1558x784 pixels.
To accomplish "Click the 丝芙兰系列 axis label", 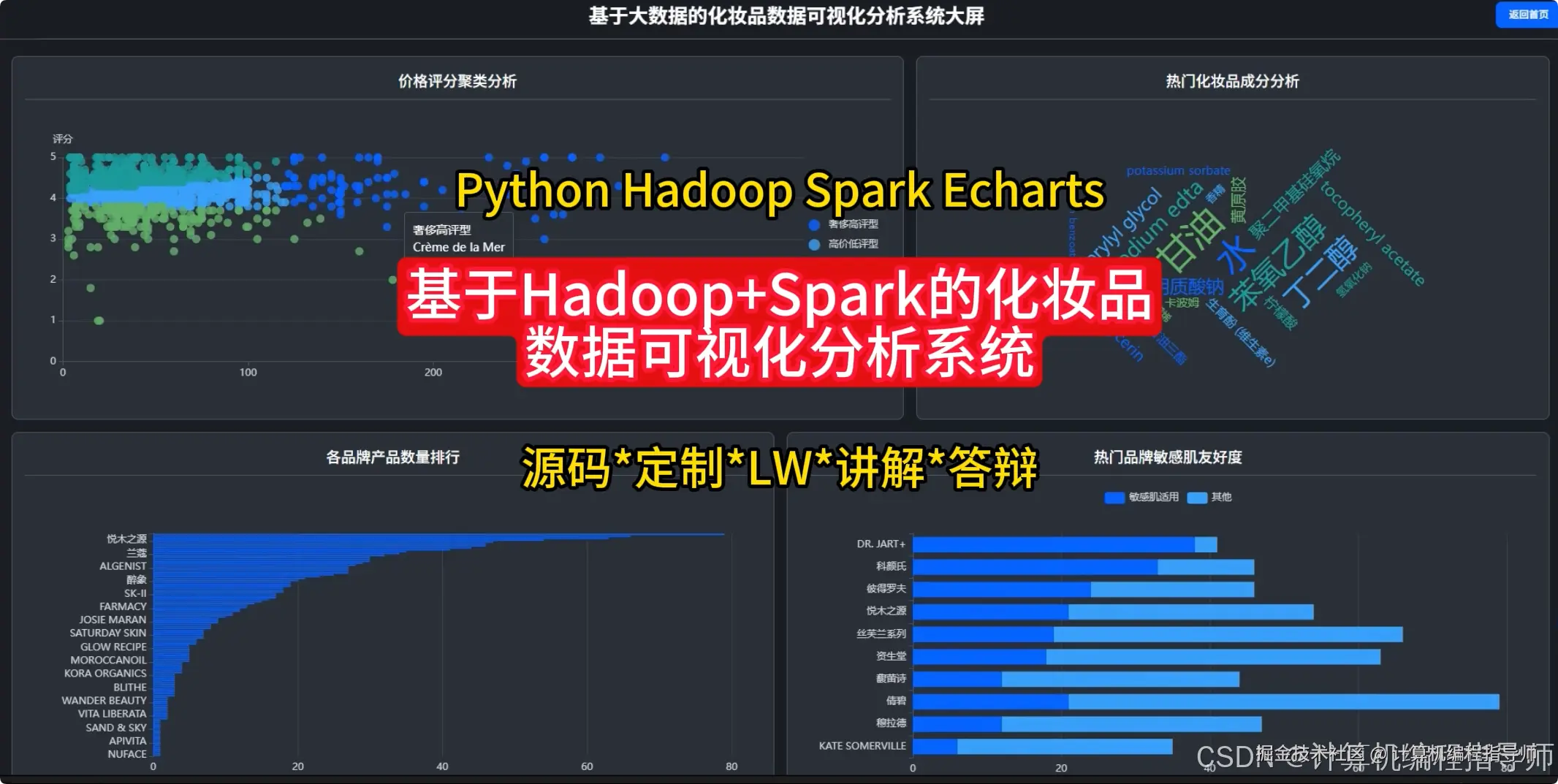I will 881,633.
